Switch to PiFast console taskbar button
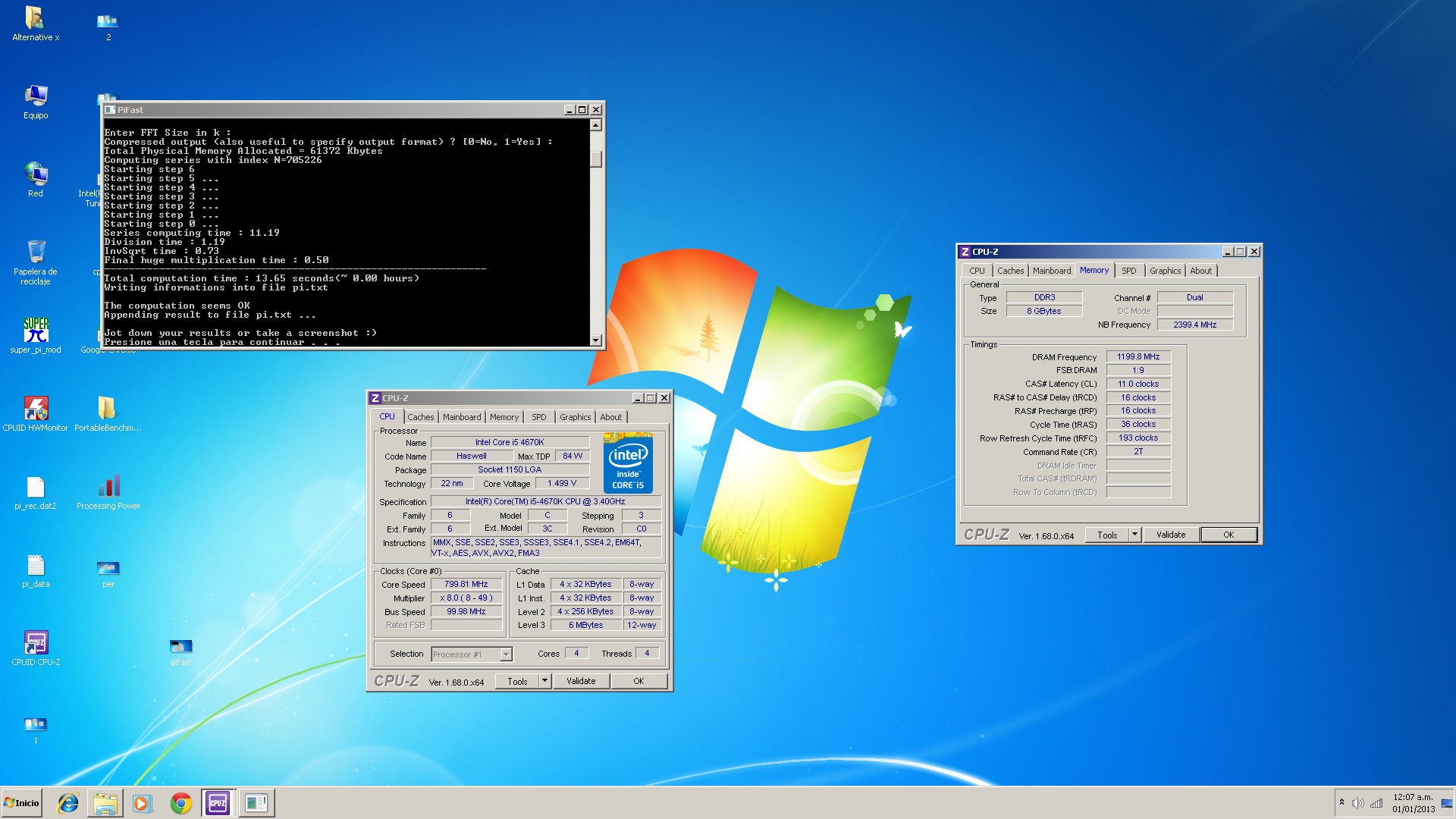This screenshot has height=819, width=1456. [256, 803]
